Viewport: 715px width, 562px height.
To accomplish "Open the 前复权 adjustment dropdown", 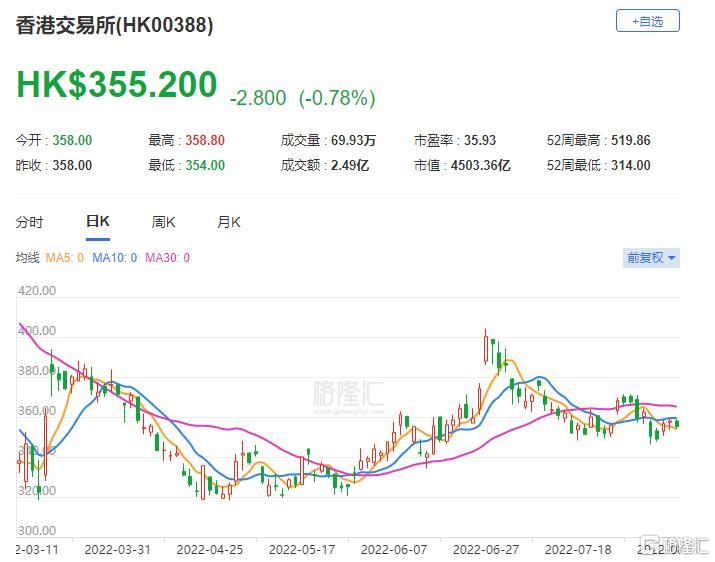I will tap(651, 258).
